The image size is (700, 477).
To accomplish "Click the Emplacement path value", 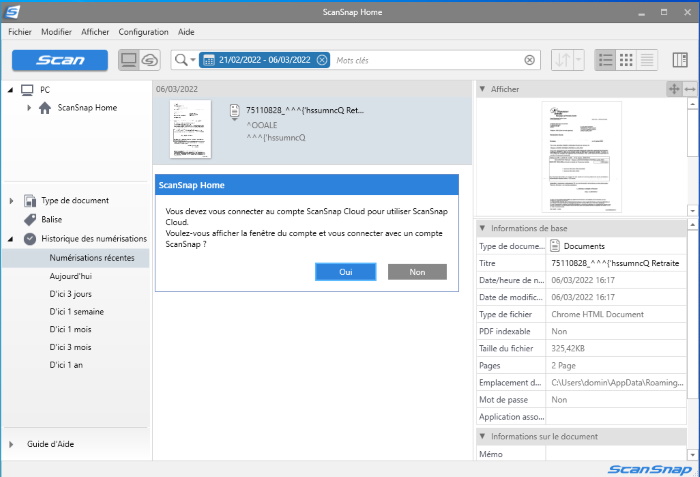I will 616,382.
